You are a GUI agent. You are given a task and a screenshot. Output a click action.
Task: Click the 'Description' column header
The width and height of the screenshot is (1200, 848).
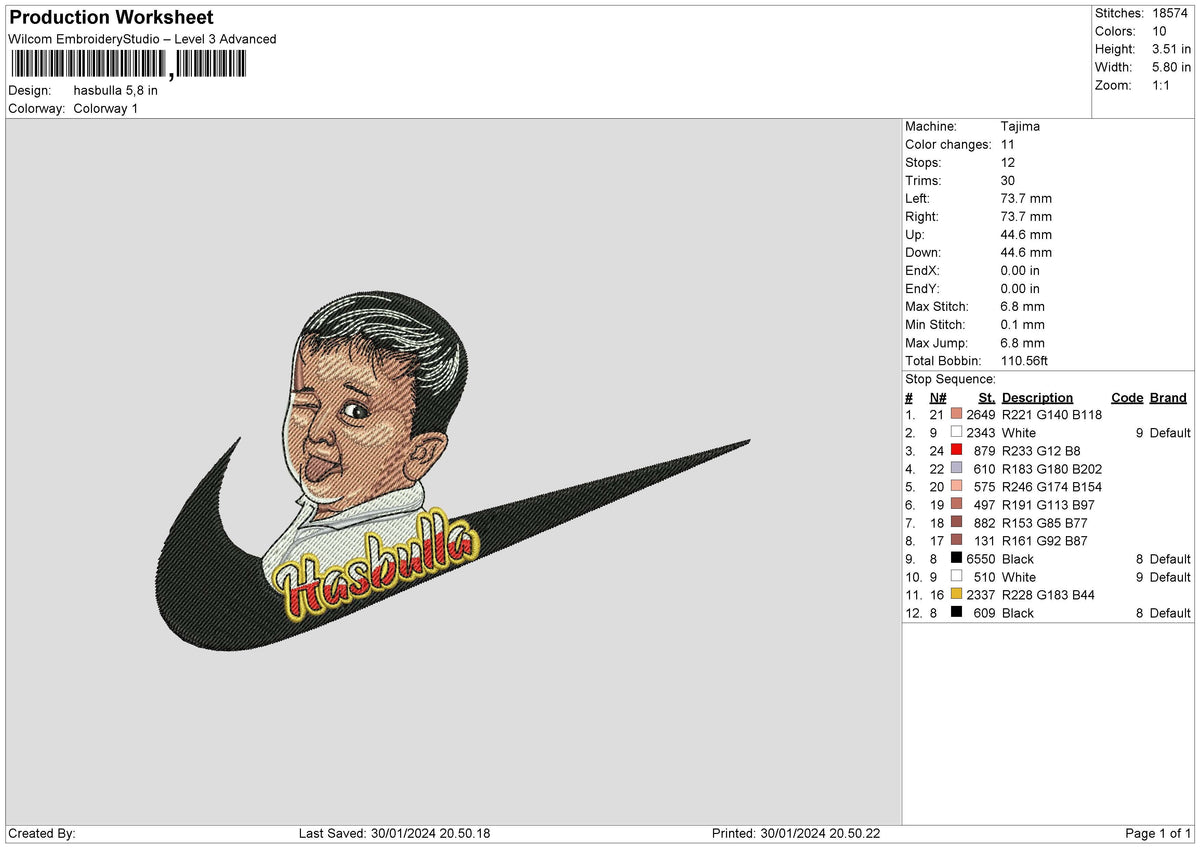(x=1037, y=397)
